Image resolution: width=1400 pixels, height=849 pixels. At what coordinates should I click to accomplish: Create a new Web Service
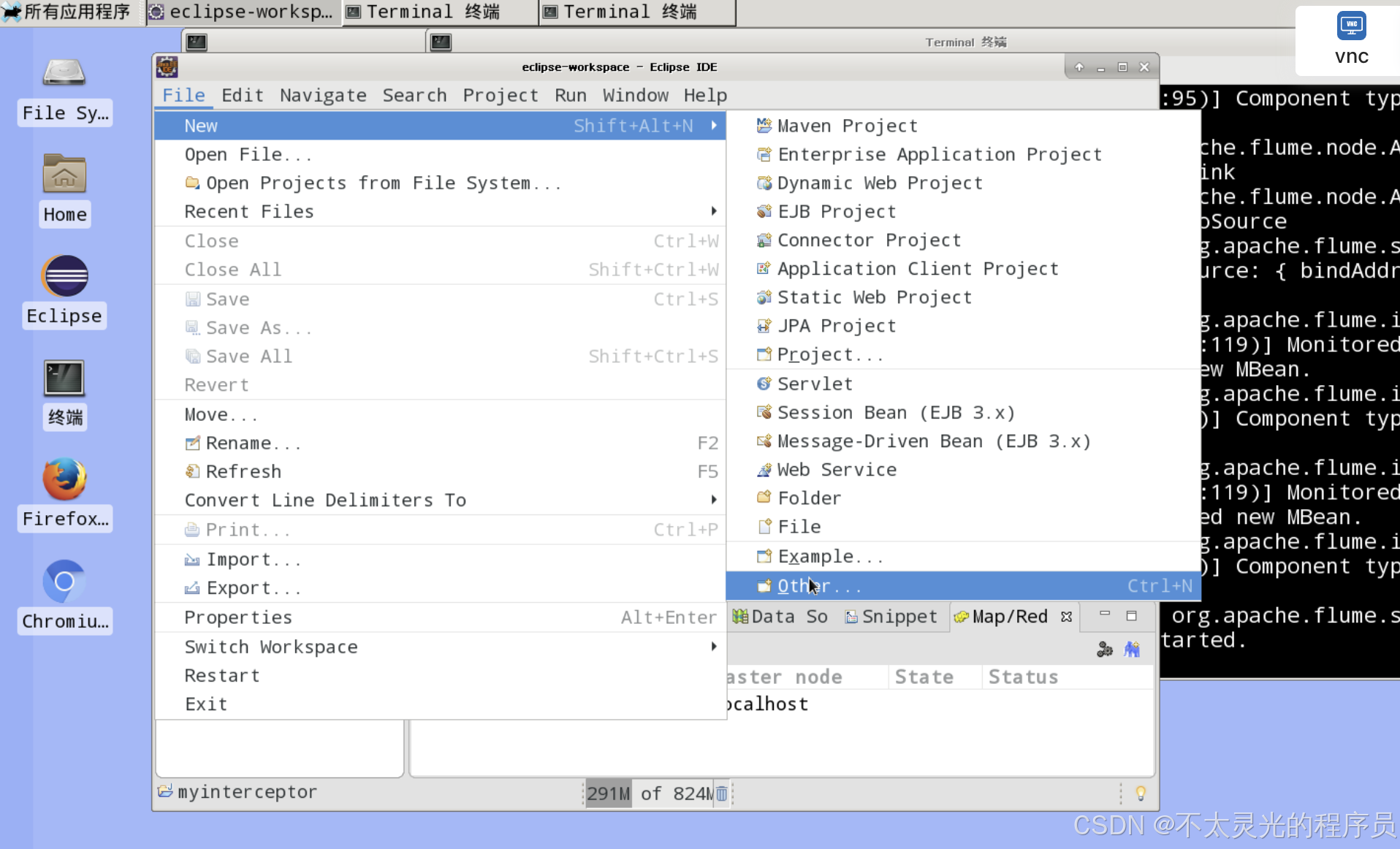963,469
